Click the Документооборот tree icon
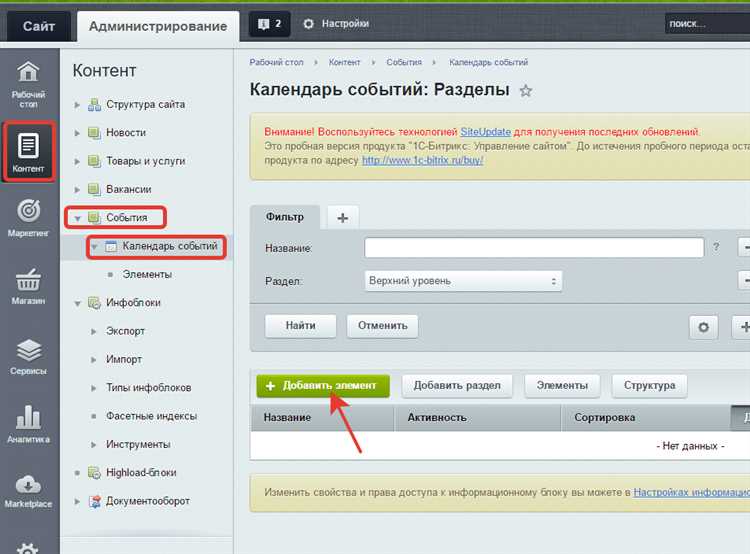The width and height of the screenshot is (750, 554). tap(95, 501)
